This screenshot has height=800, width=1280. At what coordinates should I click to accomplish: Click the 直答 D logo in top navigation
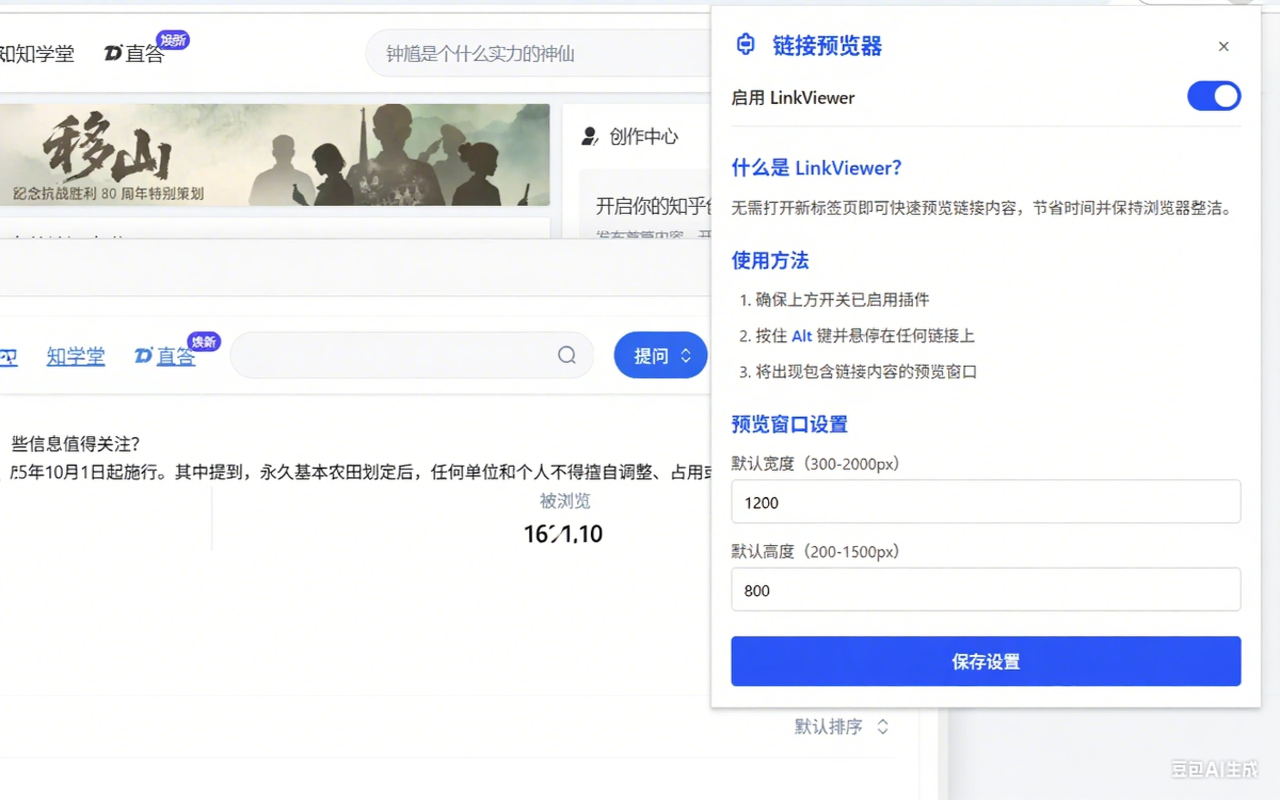coord(113,54)
